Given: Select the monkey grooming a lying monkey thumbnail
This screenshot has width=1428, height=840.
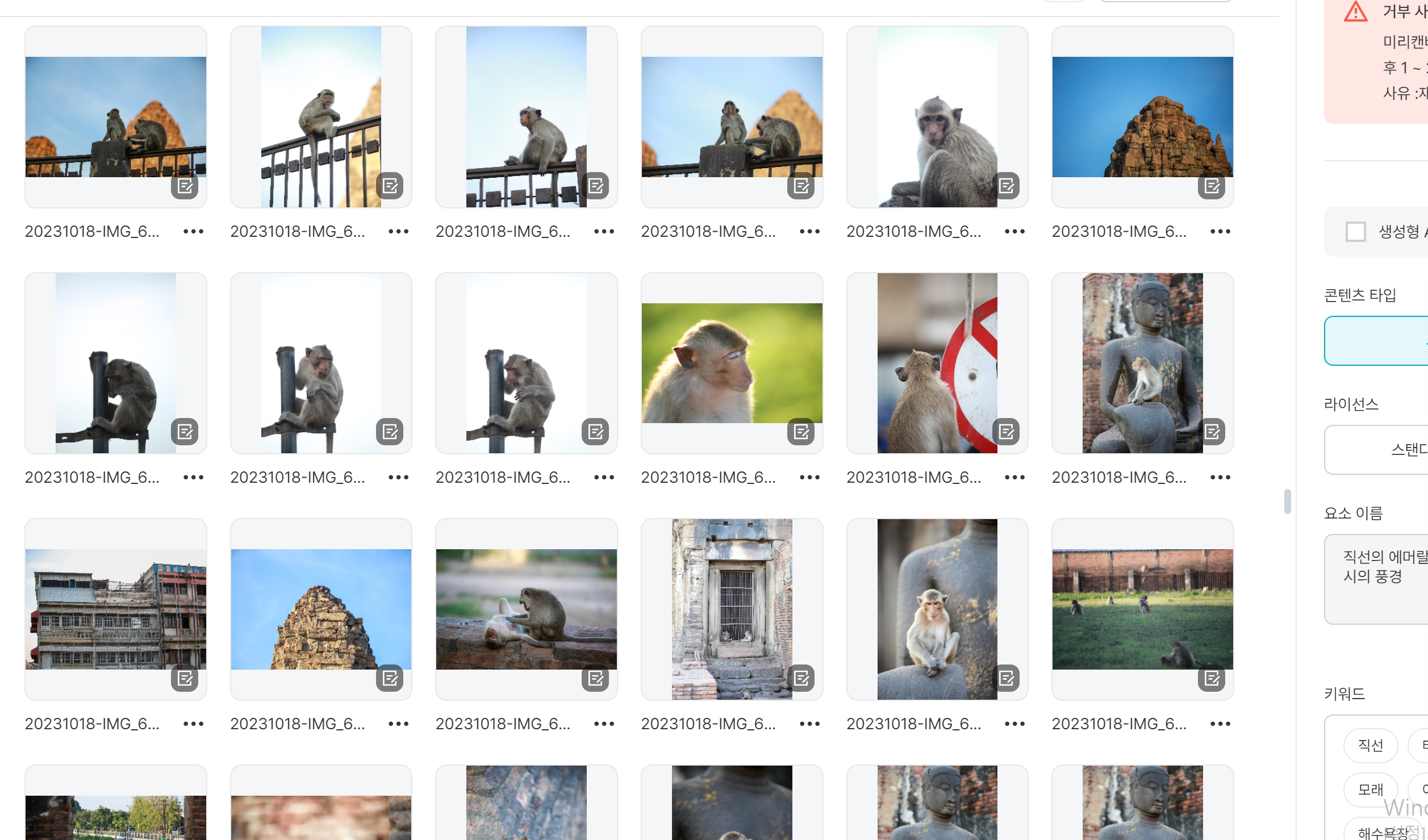Looking at the screenshot, I should [x=527, y=609].
